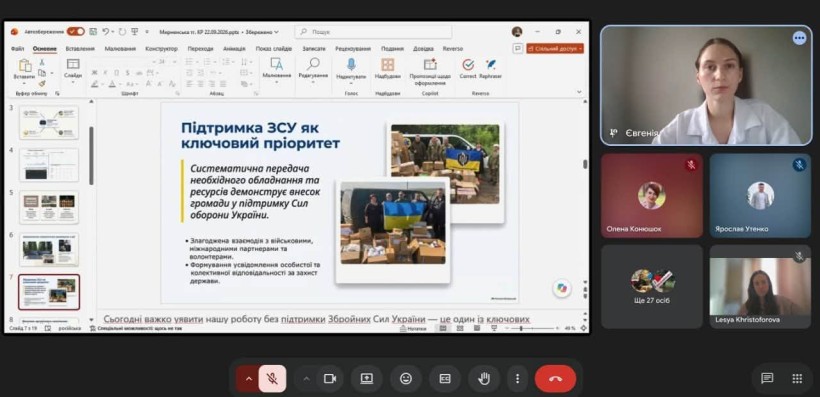Click the Save icon in title bar
Image resolution: width=820 pixels, height=397 pixels.
[x=93, y=31]
